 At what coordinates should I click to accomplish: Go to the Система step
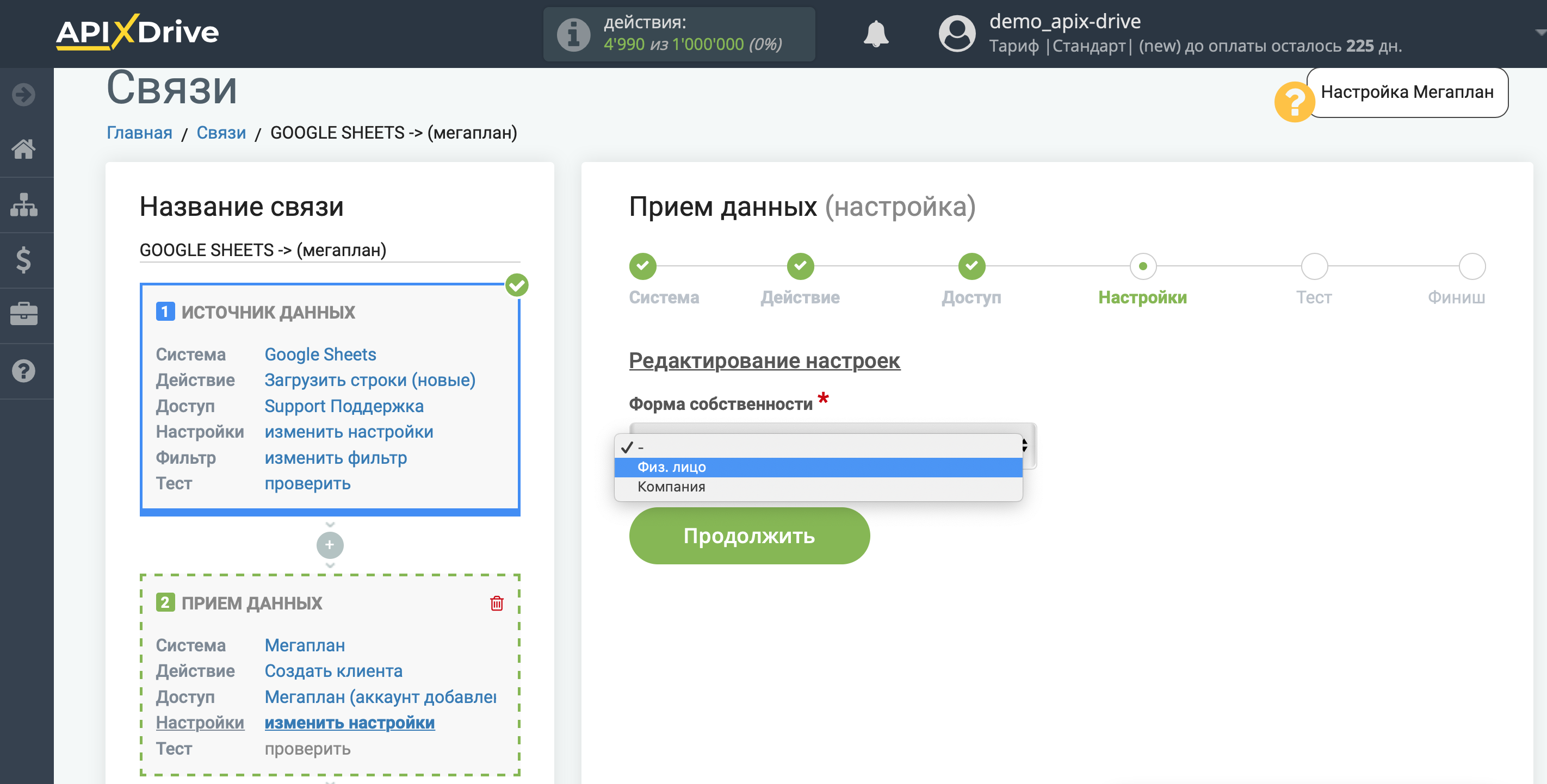(642, 266)
